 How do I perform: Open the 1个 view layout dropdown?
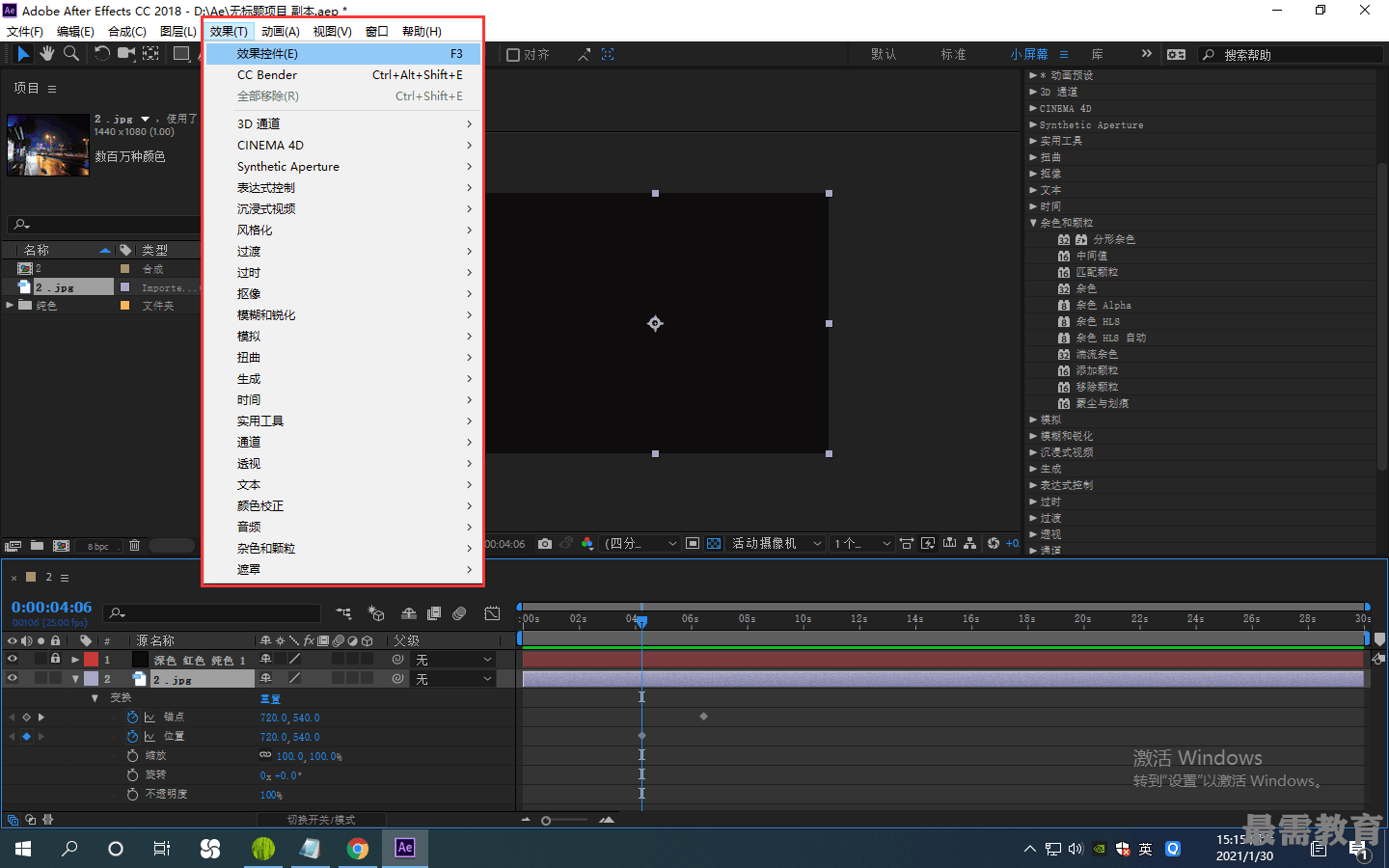point(861,544)
